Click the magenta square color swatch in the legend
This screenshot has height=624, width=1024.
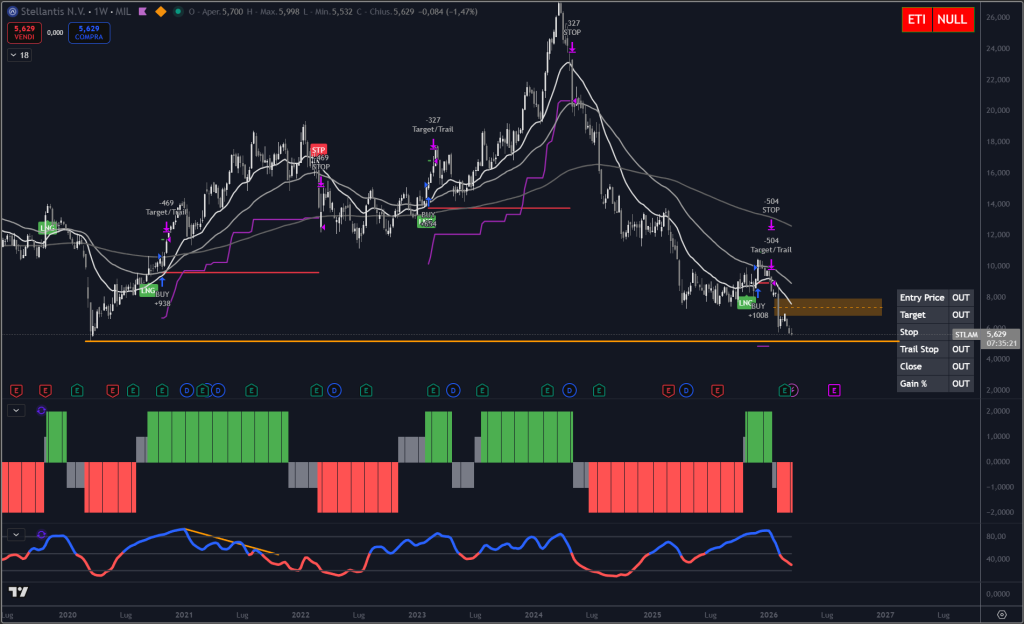pyautogui.click(x=141, y=12)
